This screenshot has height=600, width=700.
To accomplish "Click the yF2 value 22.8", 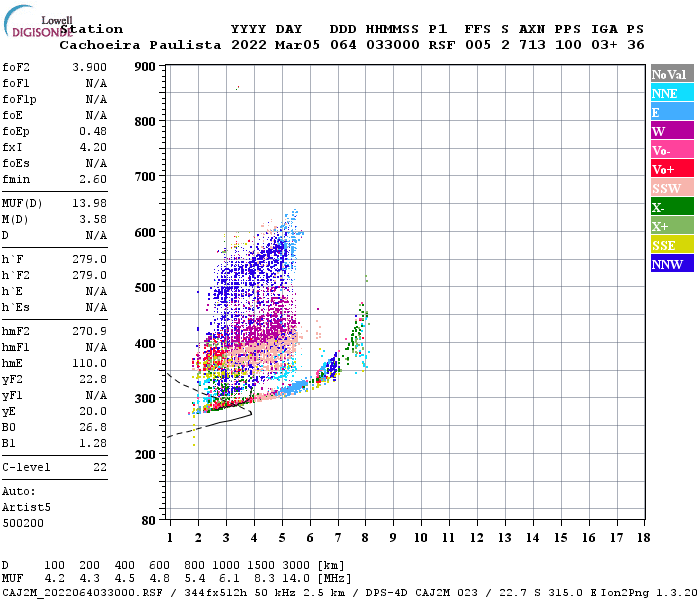I will coord(93,379).
